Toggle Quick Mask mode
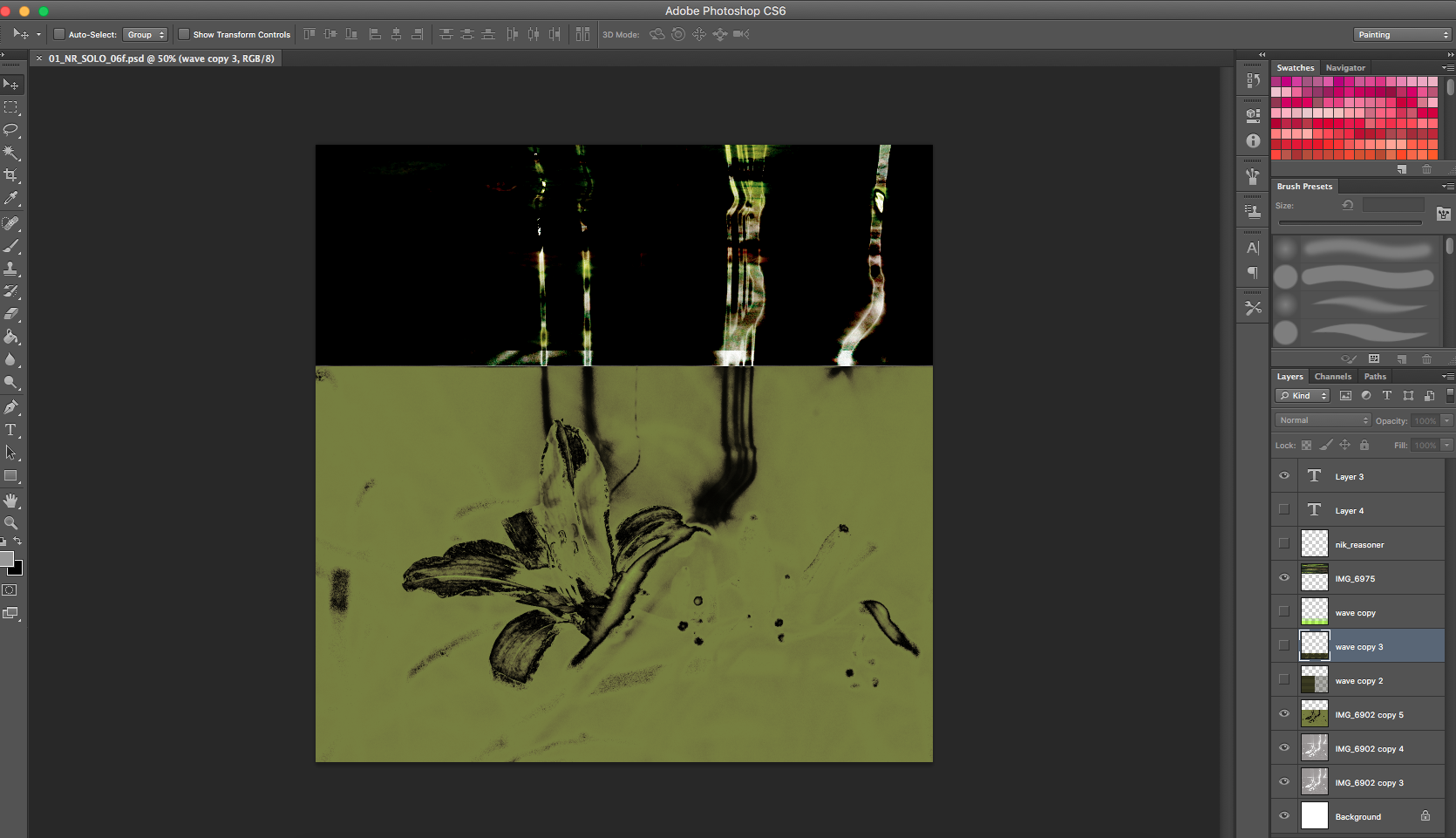 10,590
